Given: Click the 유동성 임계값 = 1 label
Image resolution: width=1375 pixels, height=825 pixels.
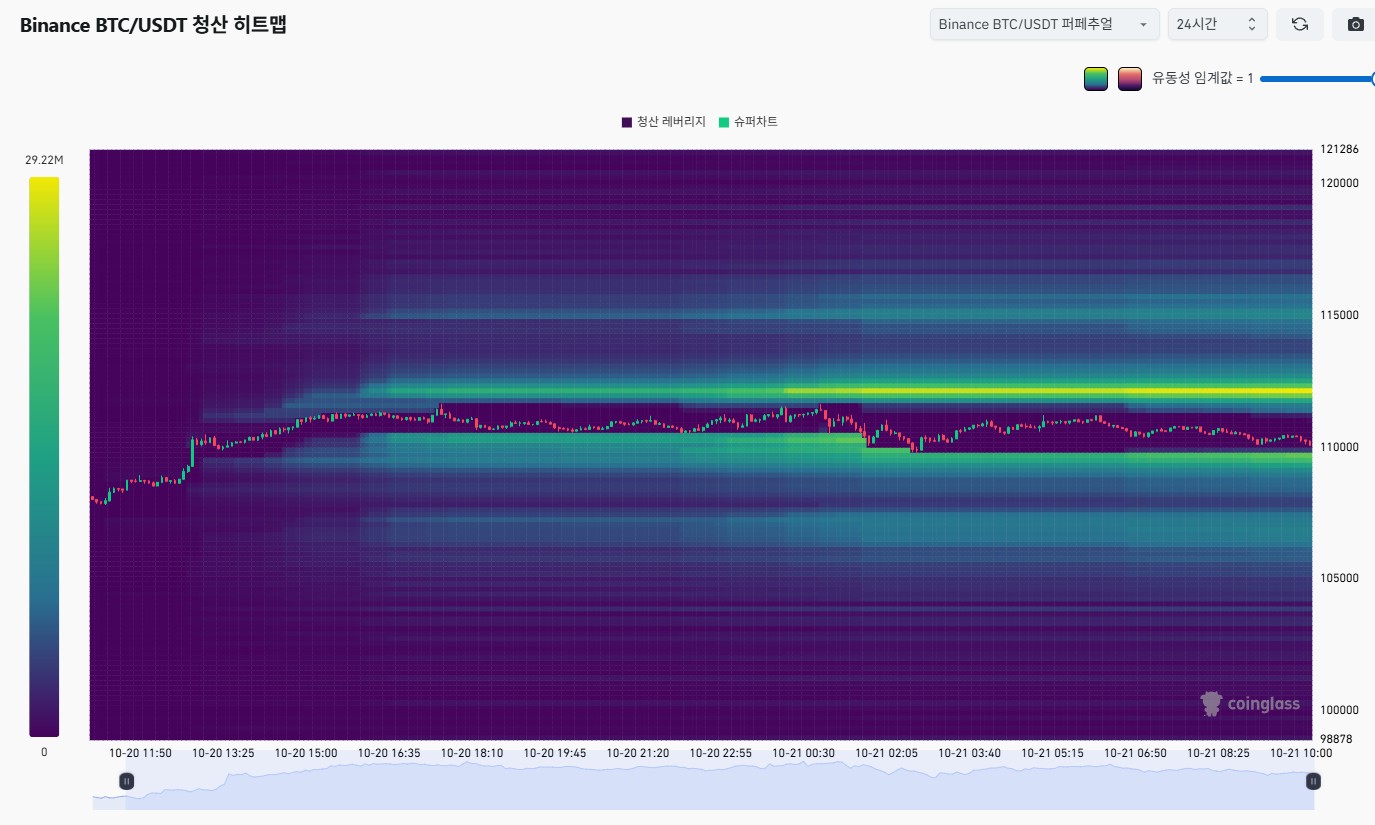Looking at the screenshot, I should [x=1202, y=78].
